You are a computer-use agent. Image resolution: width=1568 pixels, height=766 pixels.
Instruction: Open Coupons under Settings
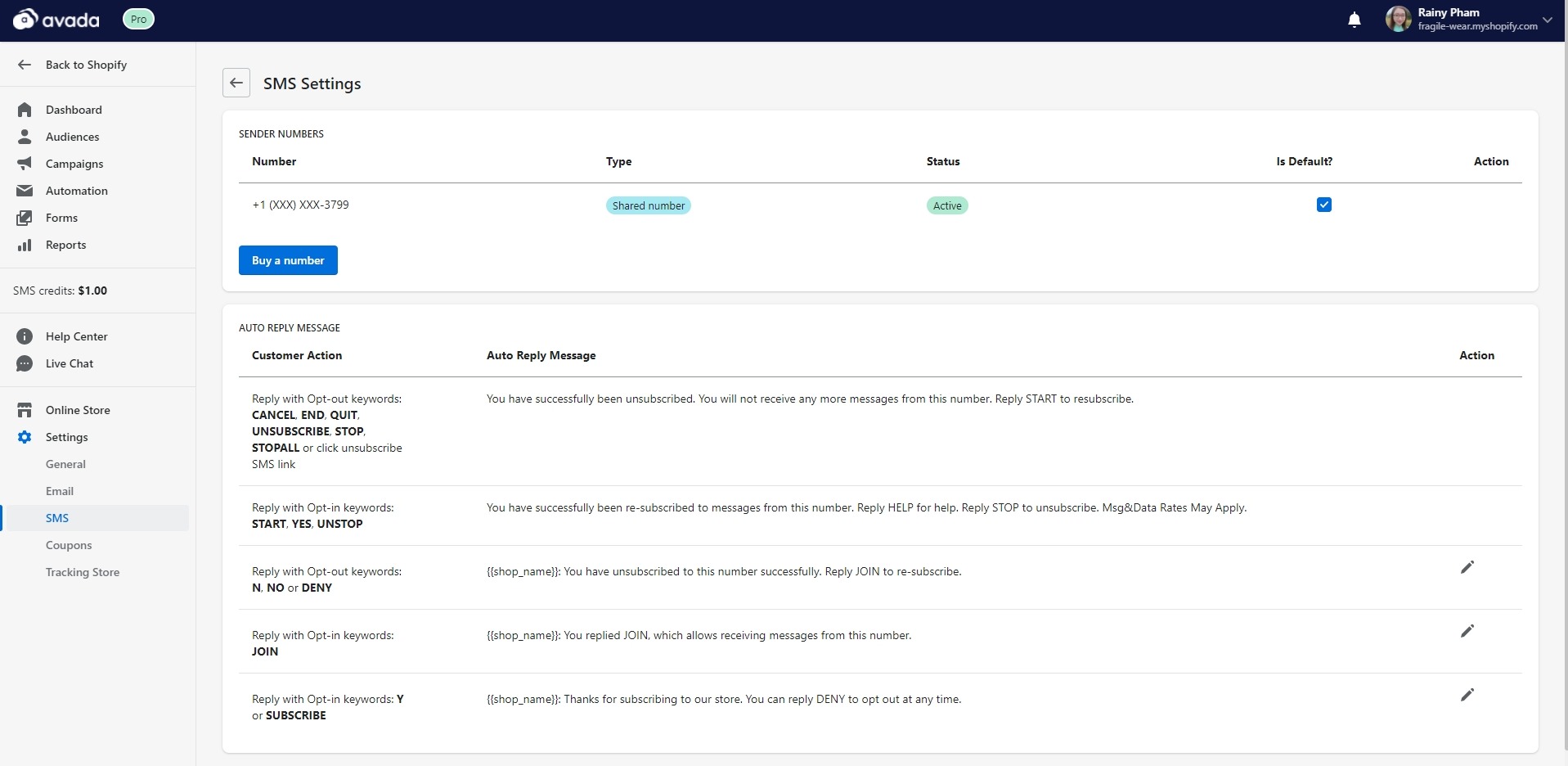pyautogui.click(x=69, y=545)
